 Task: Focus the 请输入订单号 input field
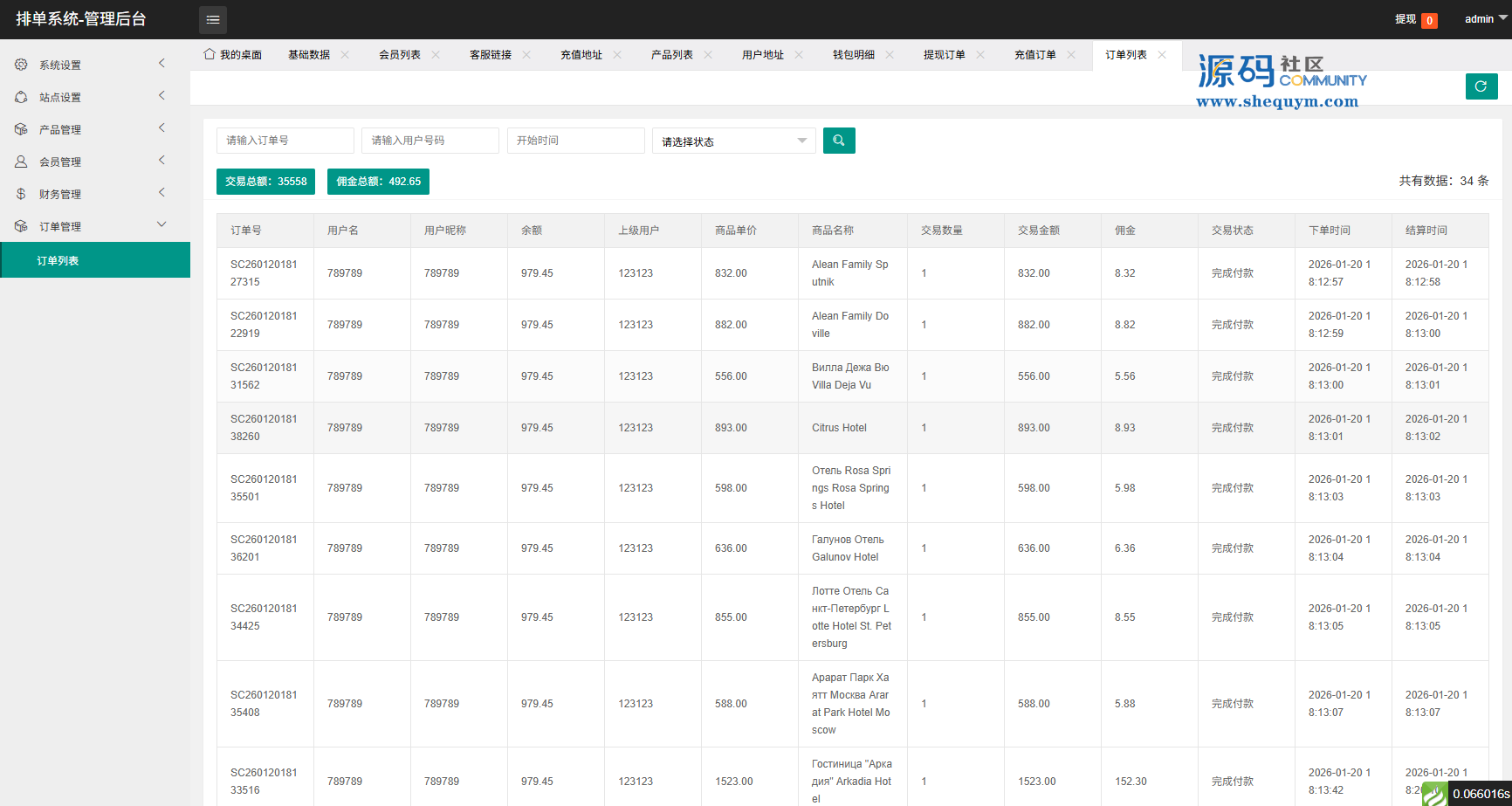[285, 141]
